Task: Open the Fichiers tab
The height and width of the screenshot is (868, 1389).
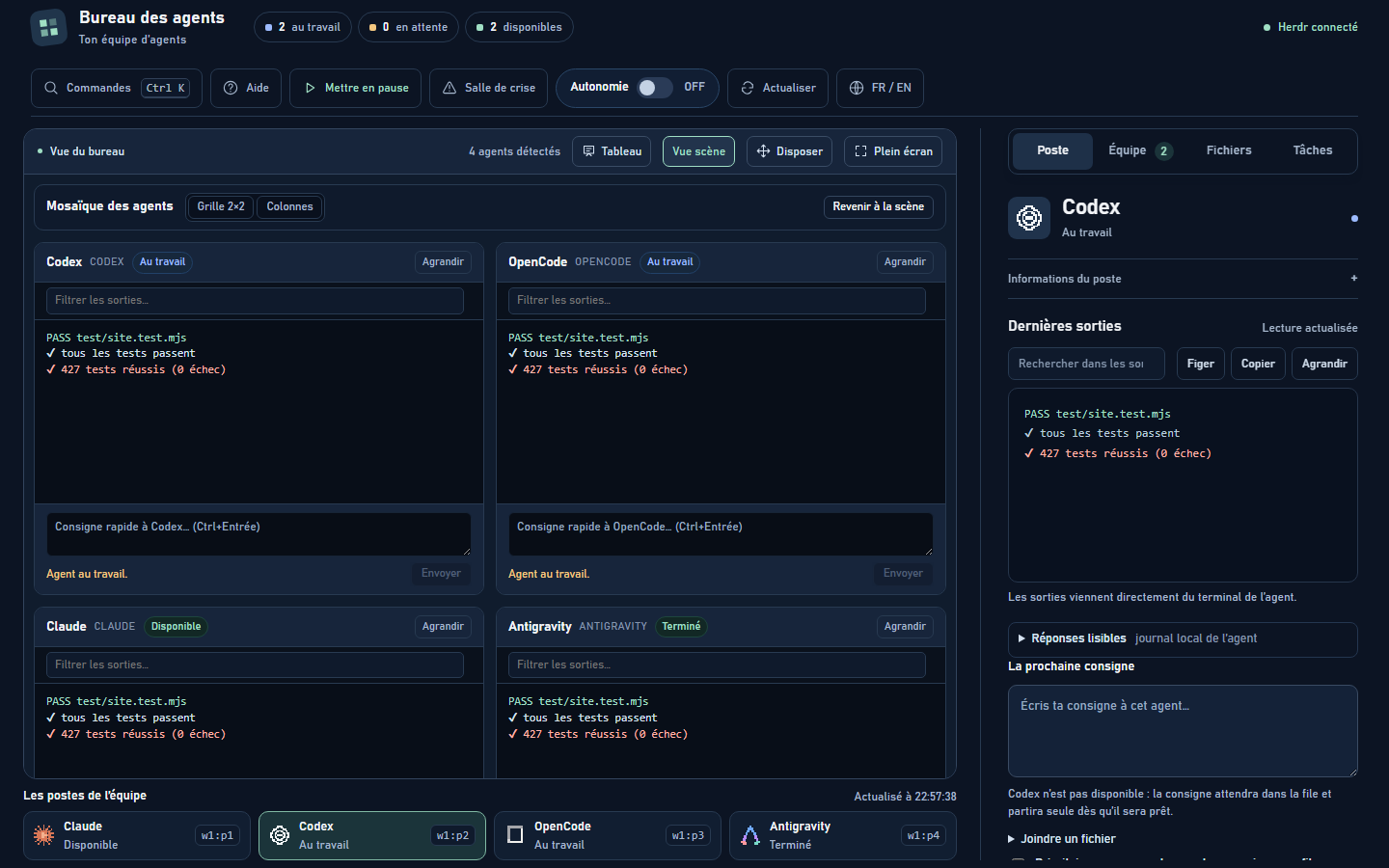Action: tap(1229, 150)
